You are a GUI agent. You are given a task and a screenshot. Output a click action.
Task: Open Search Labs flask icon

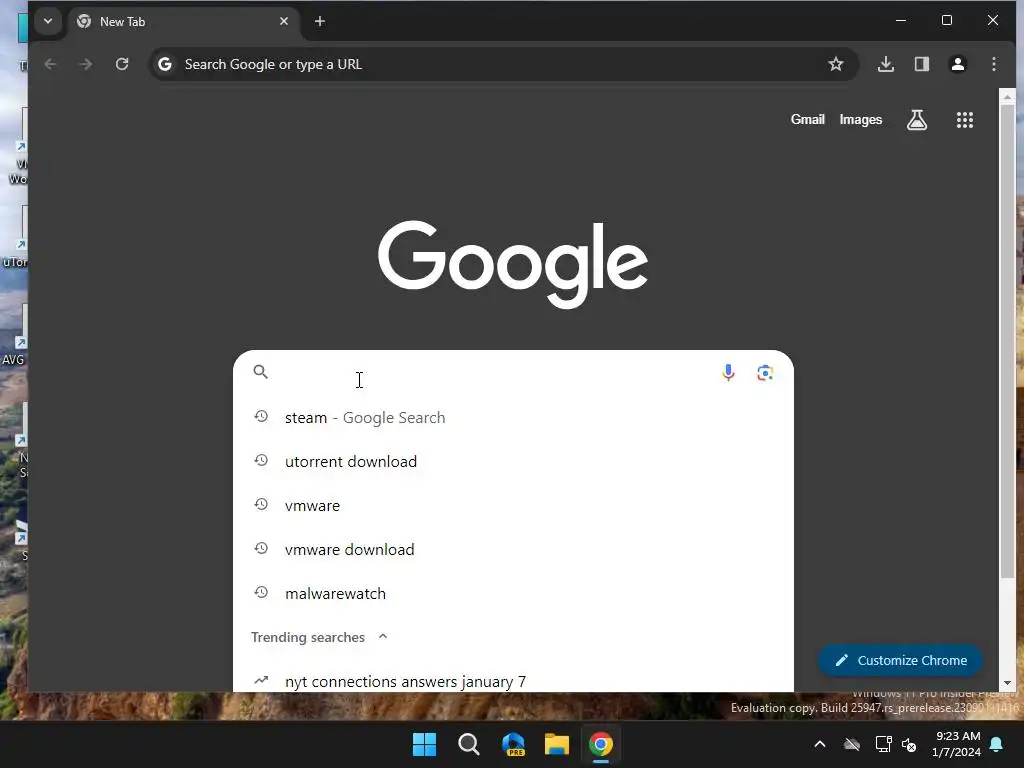917,120
